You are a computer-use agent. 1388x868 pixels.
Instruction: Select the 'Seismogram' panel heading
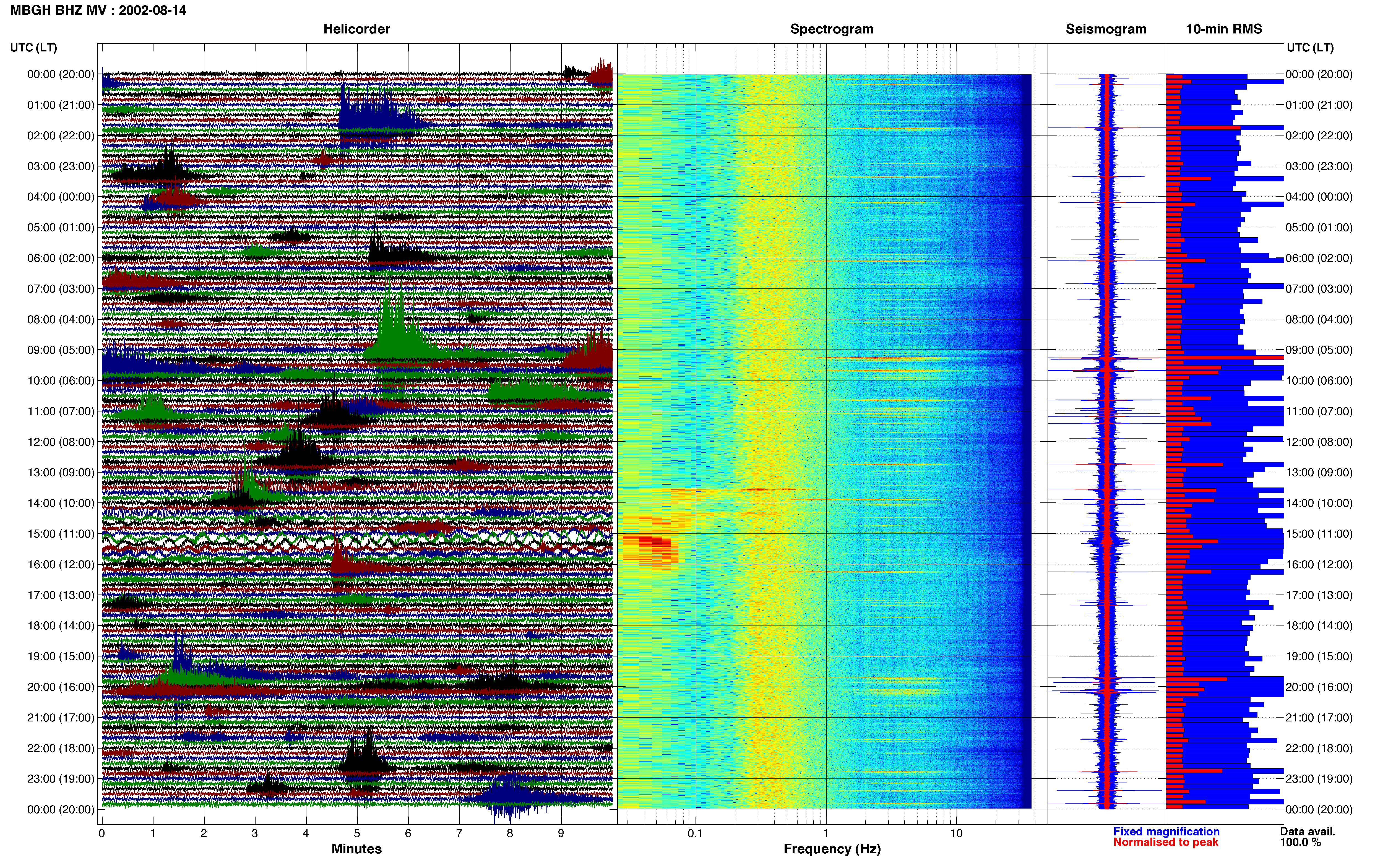click(x=1106, y=29)
